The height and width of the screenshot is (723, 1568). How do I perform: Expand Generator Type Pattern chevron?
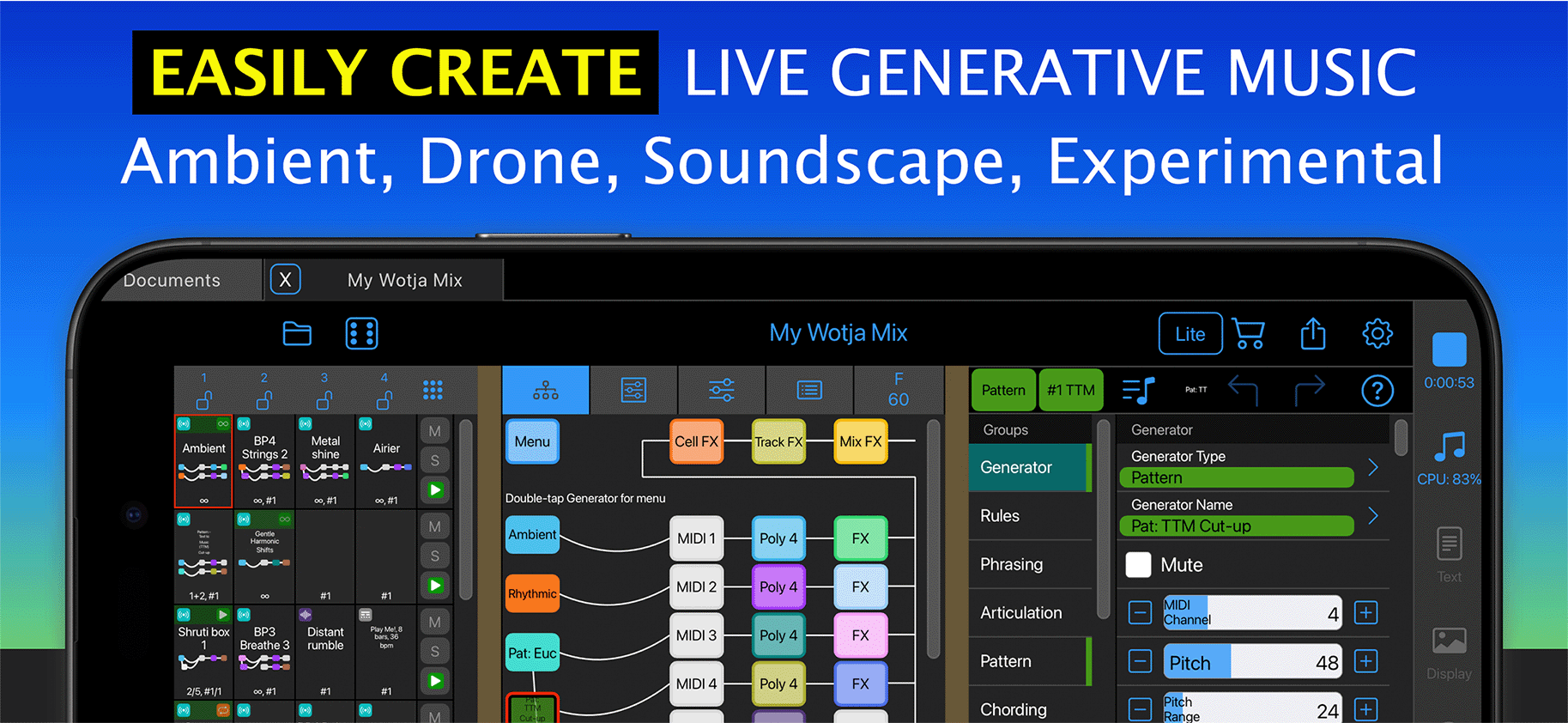(1372, 467)
